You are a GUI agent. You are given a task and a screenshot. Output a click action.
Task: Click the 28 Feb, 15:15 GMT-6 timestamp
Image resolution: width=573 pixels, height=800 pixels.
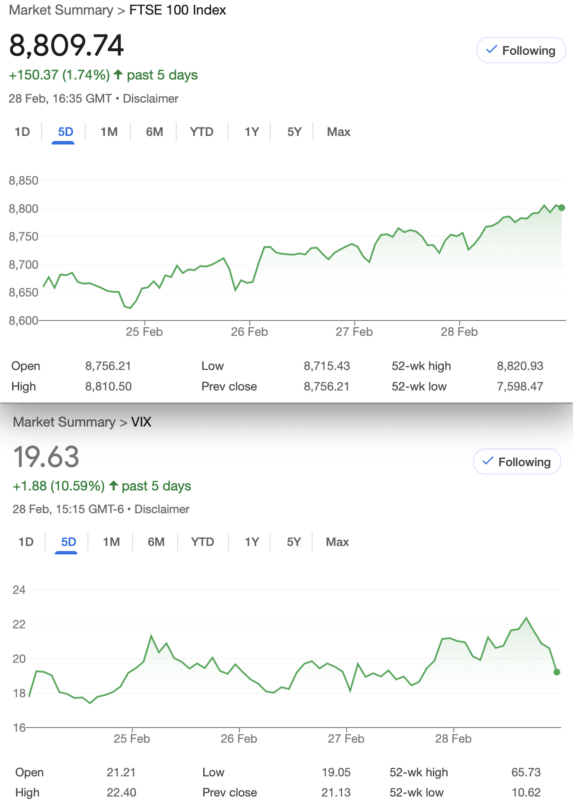coord(68,509)
